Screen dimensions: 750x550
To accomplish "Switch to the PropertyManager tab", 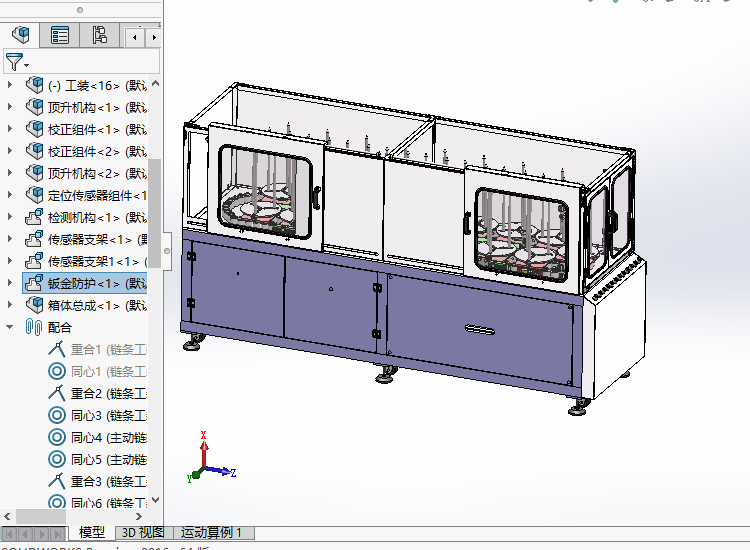I will click(60, 35).
